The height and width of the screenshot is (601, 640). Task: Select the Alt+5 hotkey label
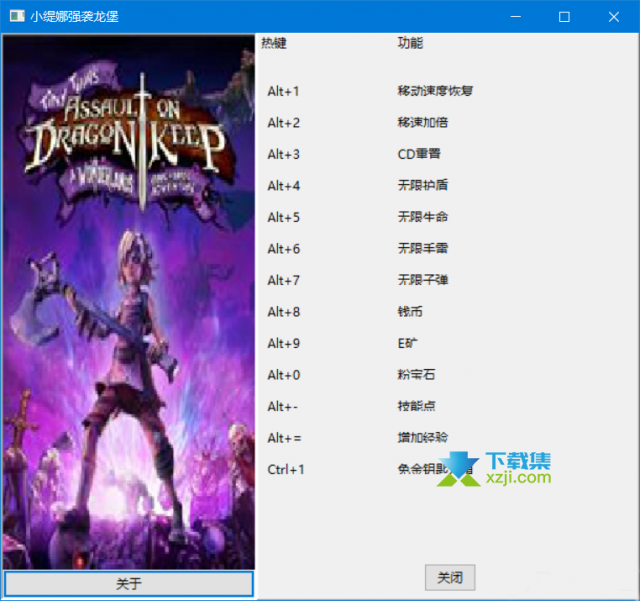(284, 217)
